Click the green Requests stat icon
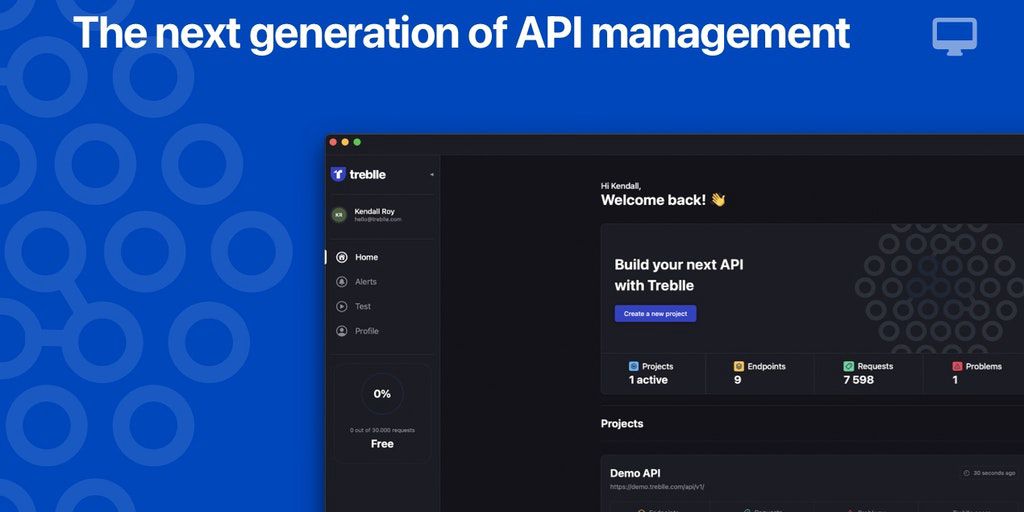1024x512 pixels. (848, 367)
